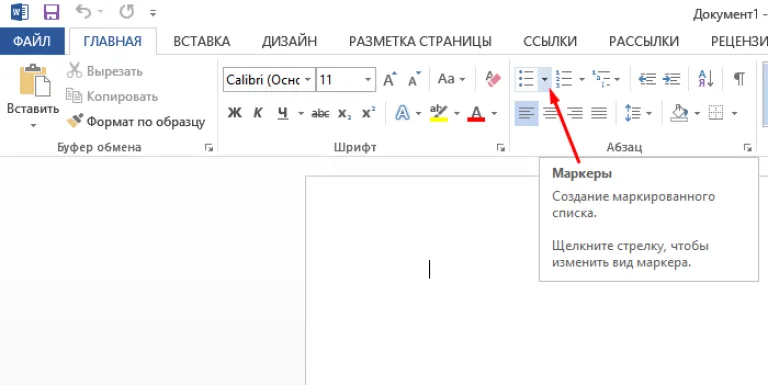Click the bullets list icon

click(x=527, y=79)
